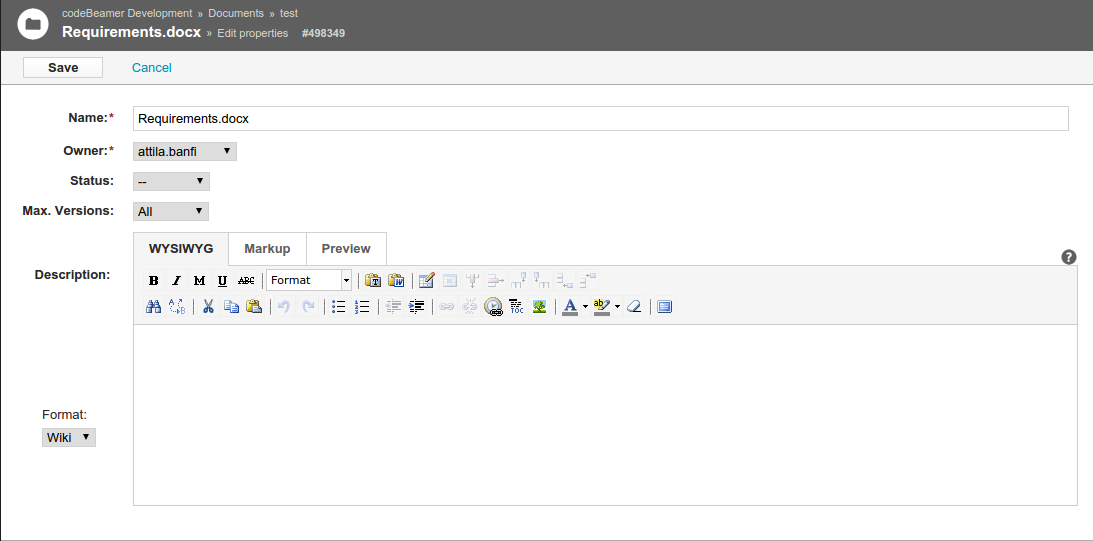Decrease indent with the outdent icon

click(x=393, y=306)
